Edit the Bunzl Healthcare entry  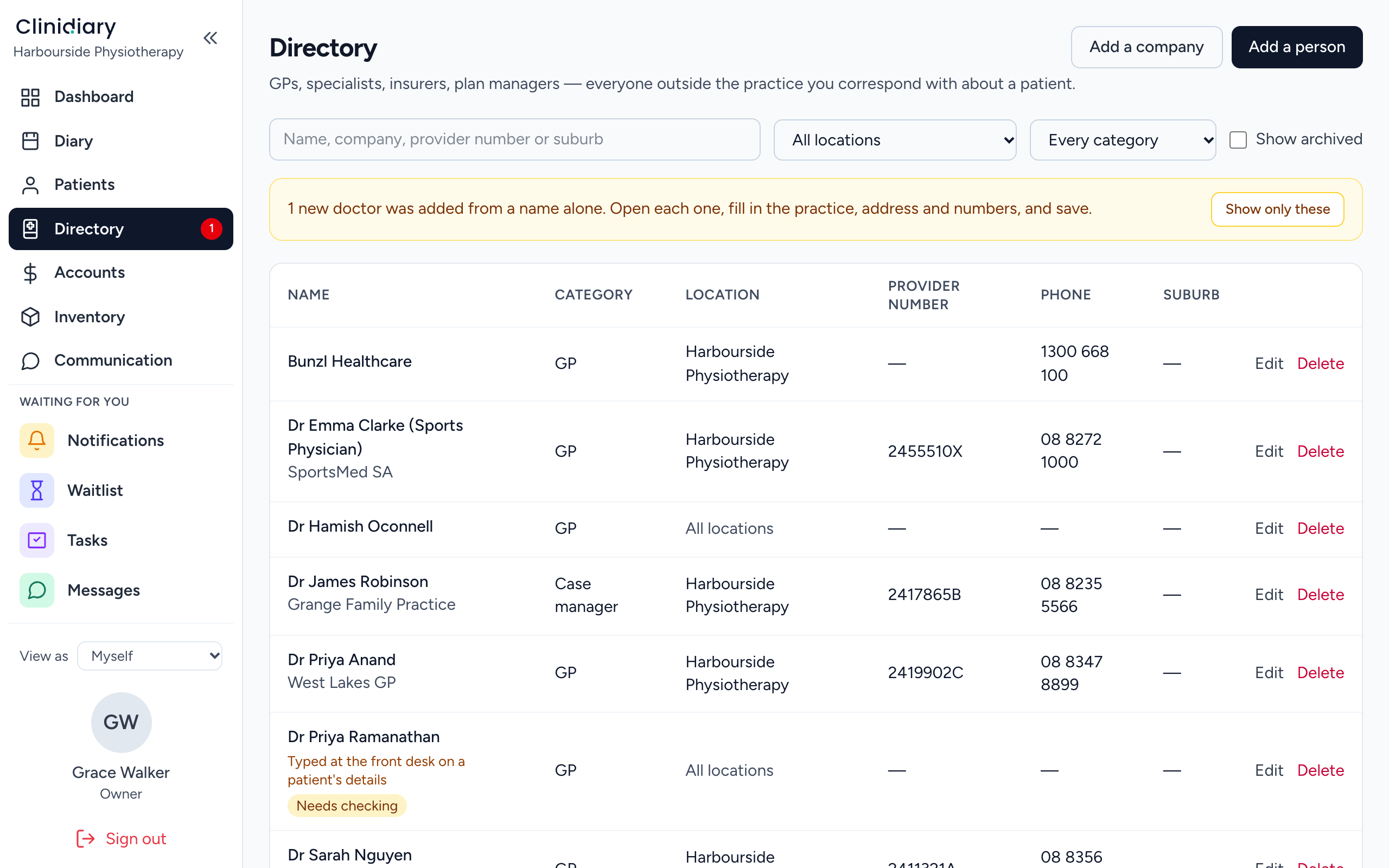pos(1269,363)
